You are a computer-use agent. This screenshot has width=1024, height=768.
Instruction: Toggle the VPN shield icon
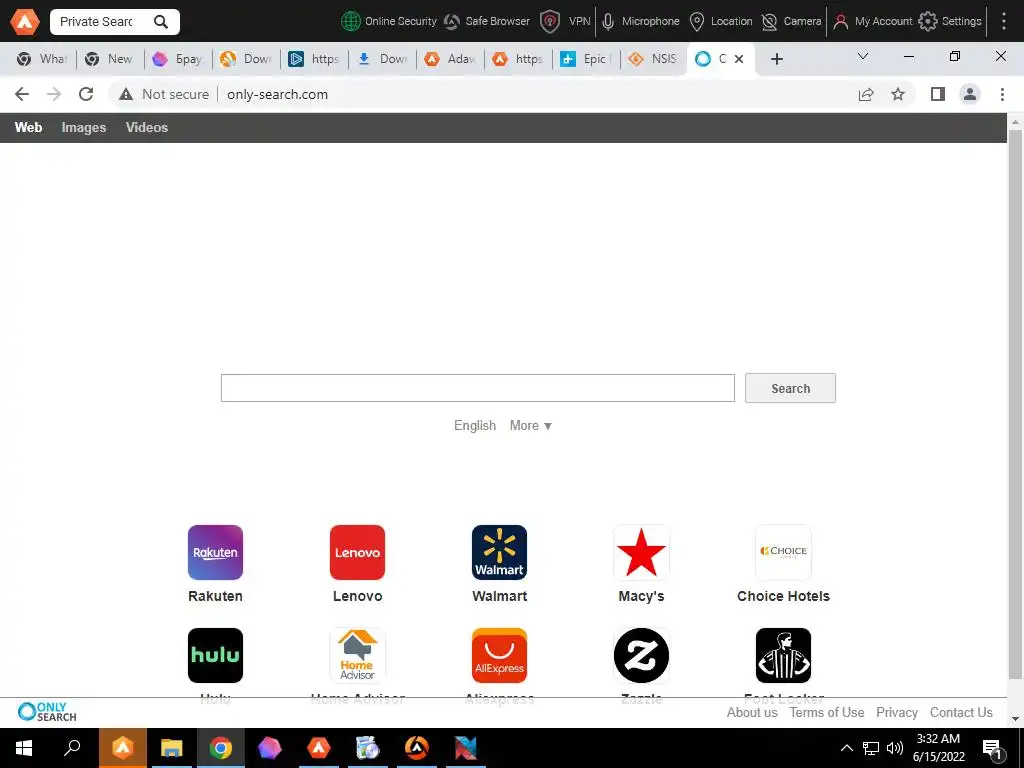[x=550, y=22]
